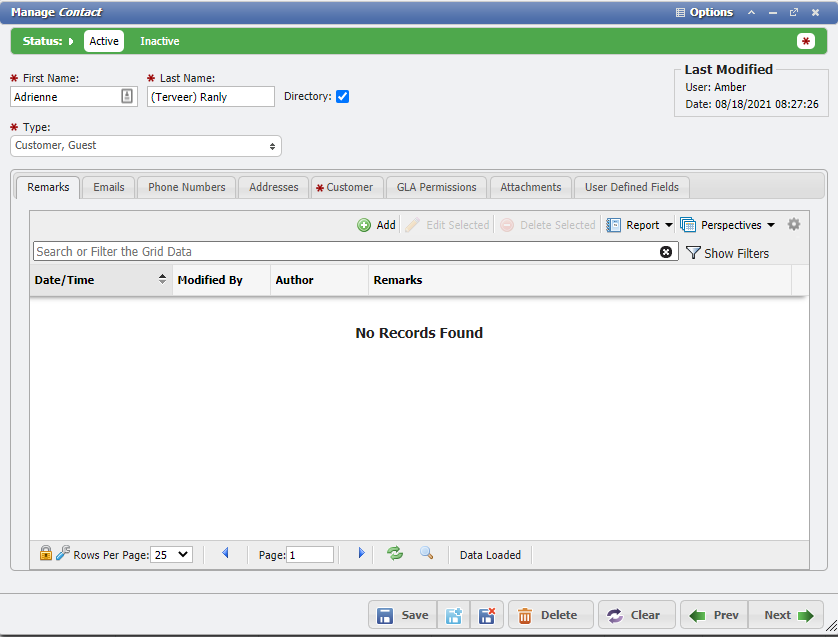Sort the Date/Time column

[100, 280]
